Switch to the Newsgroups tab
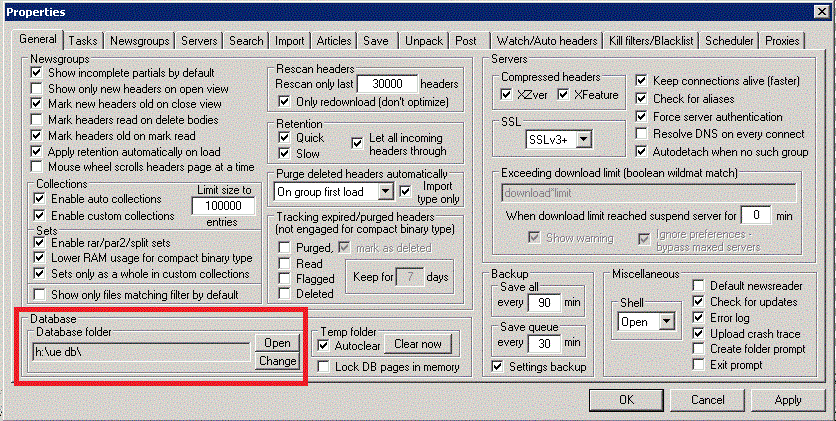This screenshot has height=421, width=836. coord(140,41)
